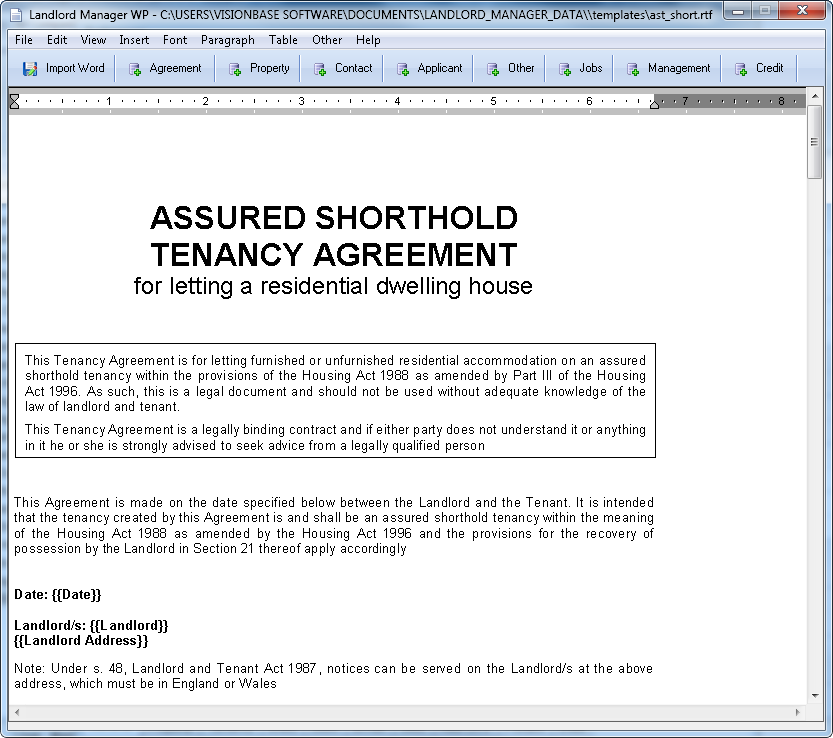Click the 'legally binding contract' paragraph in box
This screenshot has width=833, height=738.
335,437
